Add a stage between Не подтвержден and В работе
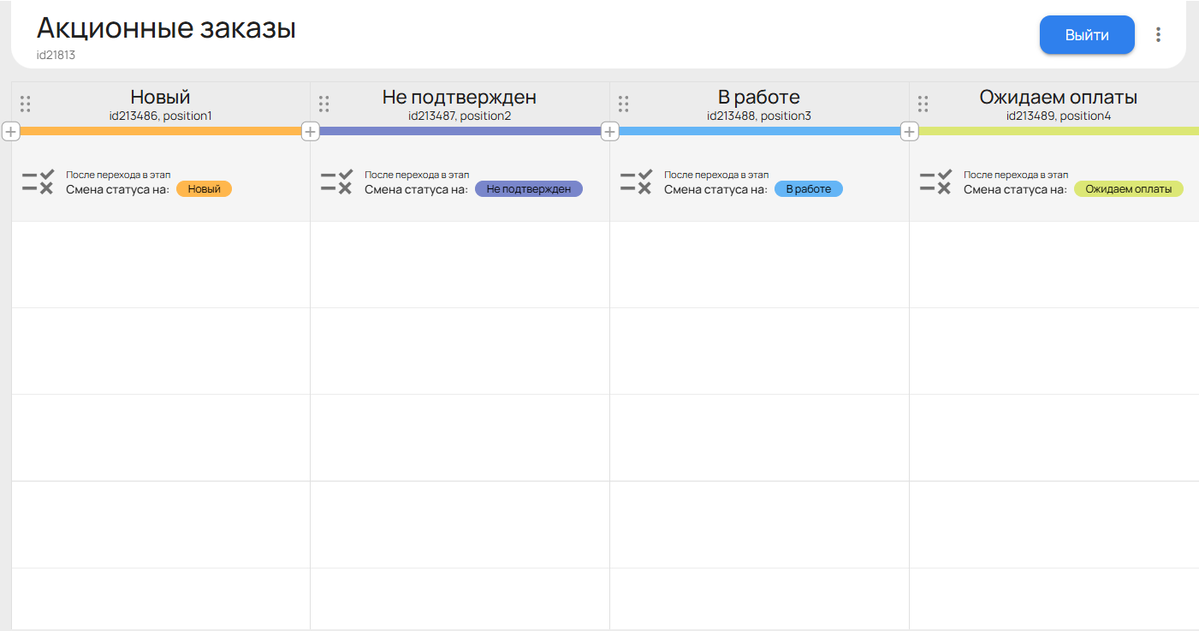Screen dimensions: 1199x631 pyautogui.click(x=609, y=132)
